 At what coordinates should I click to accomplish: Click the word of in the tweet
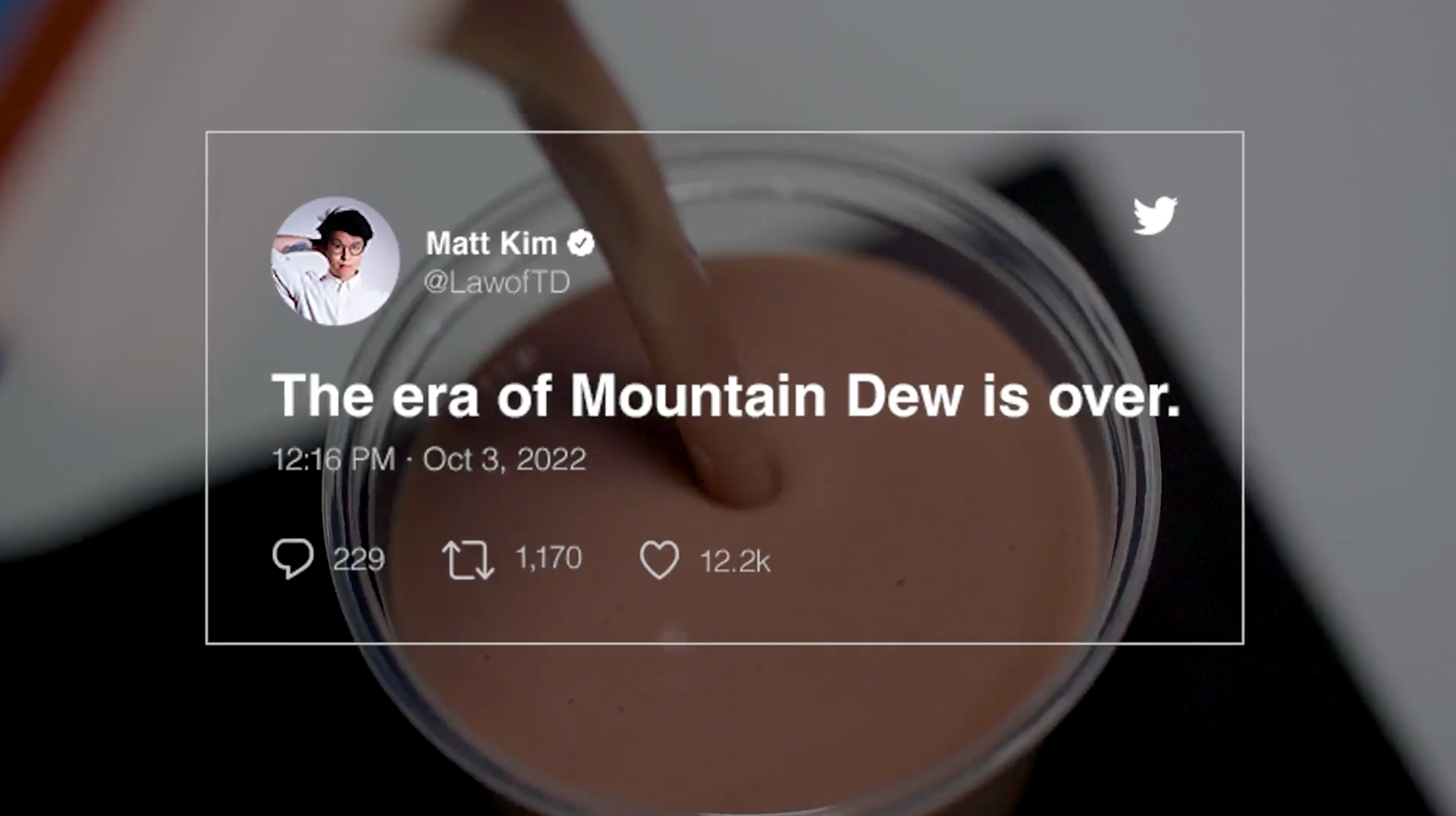pyautogui.click(x=524, y=396)
